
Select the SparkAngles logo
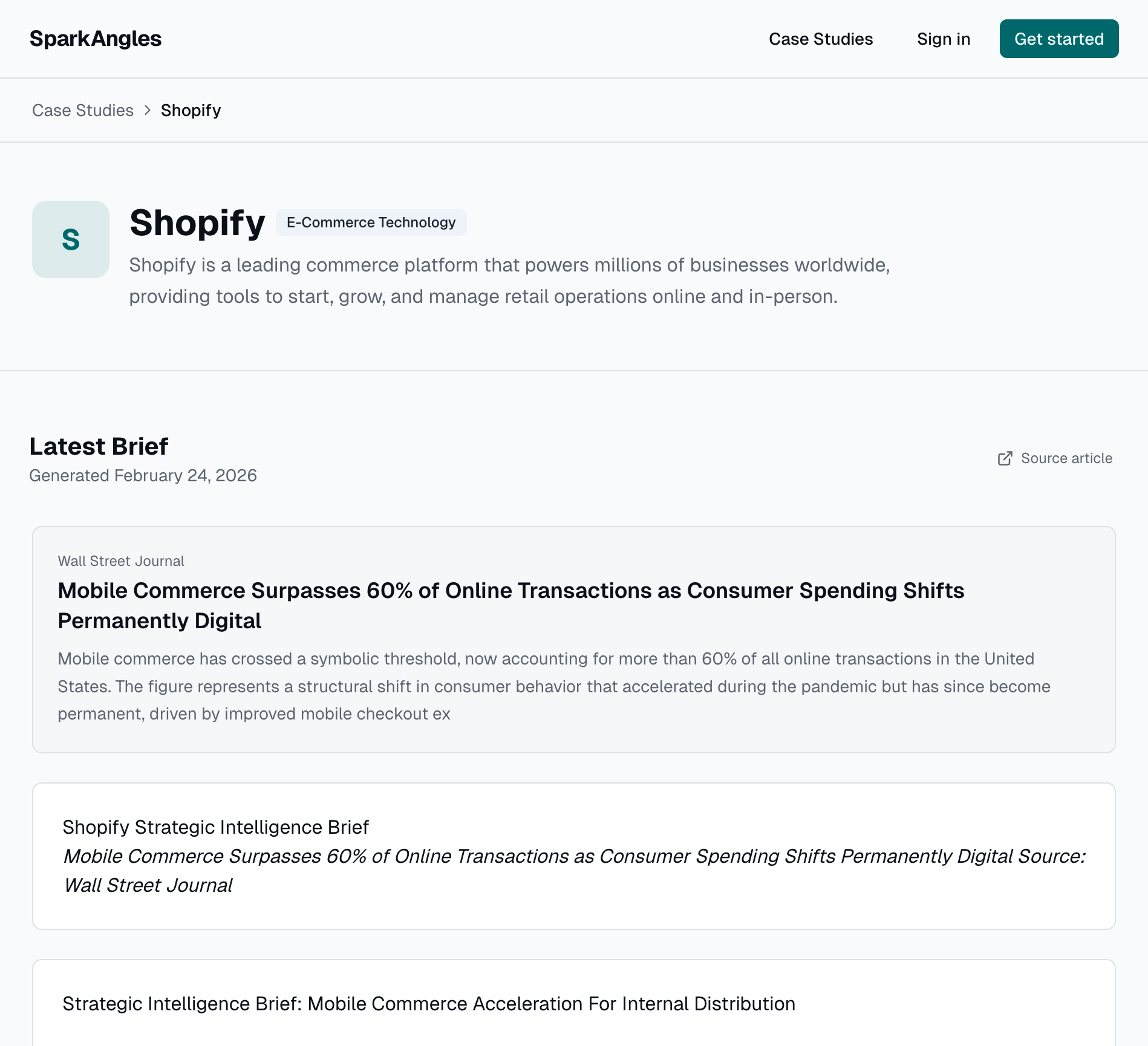pos(95,38)
